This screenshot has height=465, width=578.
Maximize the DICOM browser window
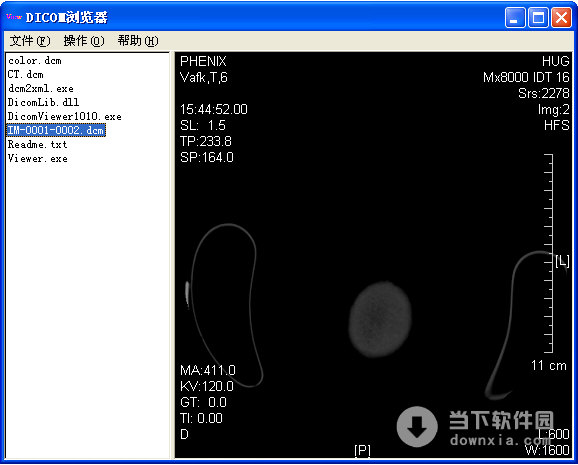538,17
